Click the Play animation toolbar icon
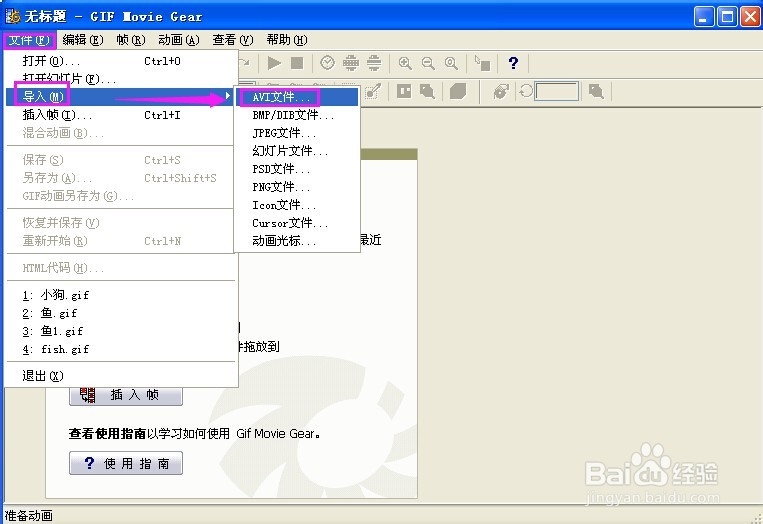This screenshot has height=524, width=763. click(274, 63)
